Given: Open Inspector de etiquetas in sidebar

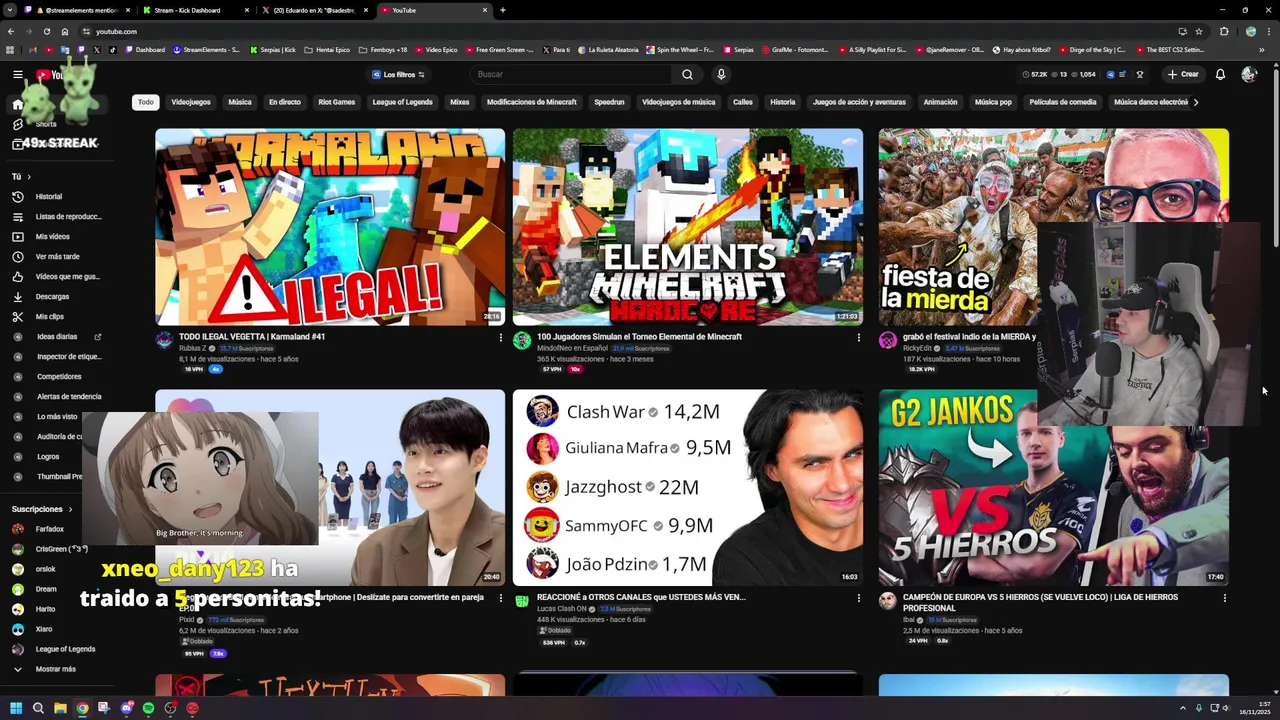Looking at the screenshot, I should pos(68,357).
